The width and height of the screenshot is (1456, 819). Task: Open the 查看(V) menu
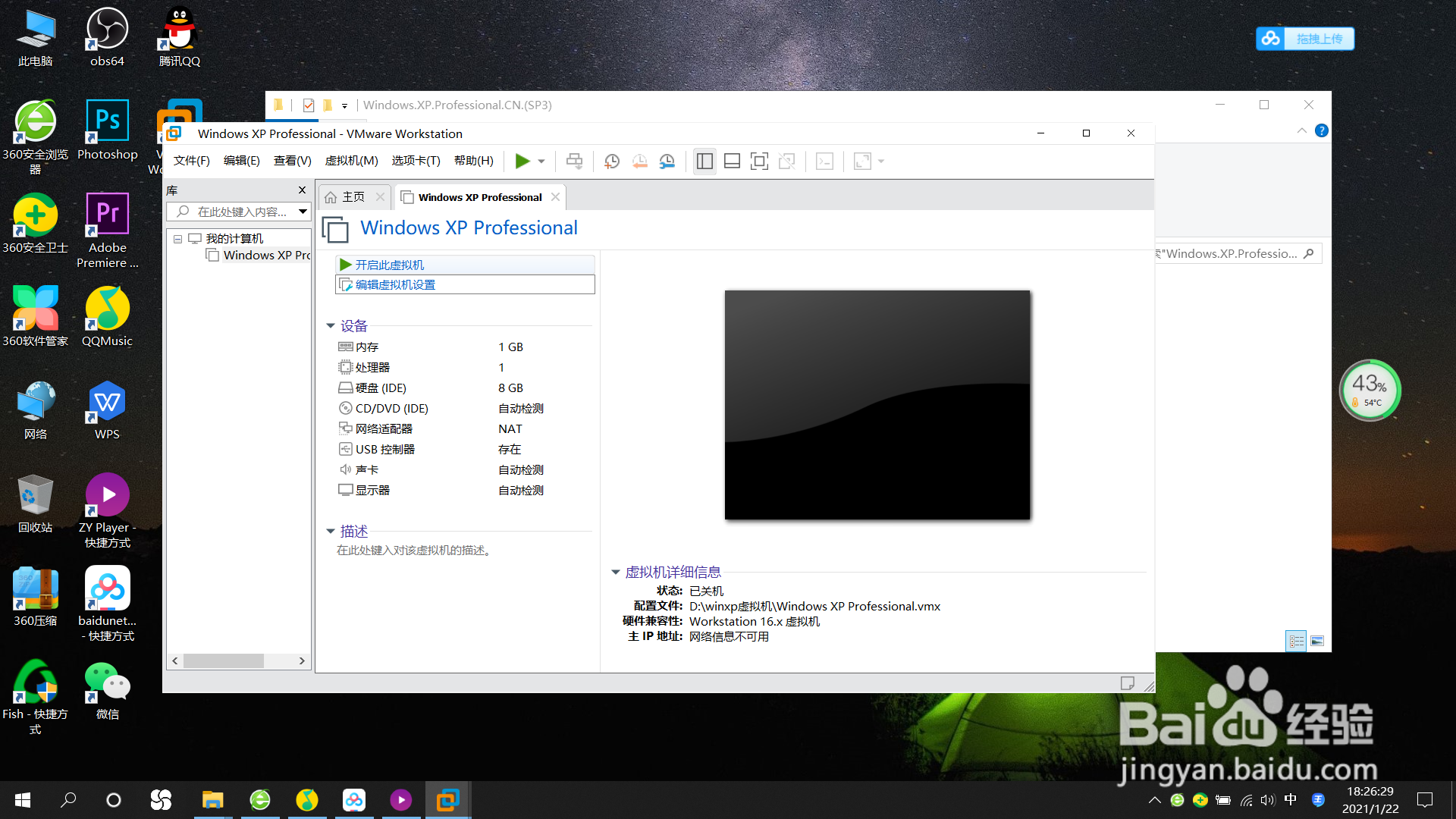pyautogui.click(x=292, y=161)
